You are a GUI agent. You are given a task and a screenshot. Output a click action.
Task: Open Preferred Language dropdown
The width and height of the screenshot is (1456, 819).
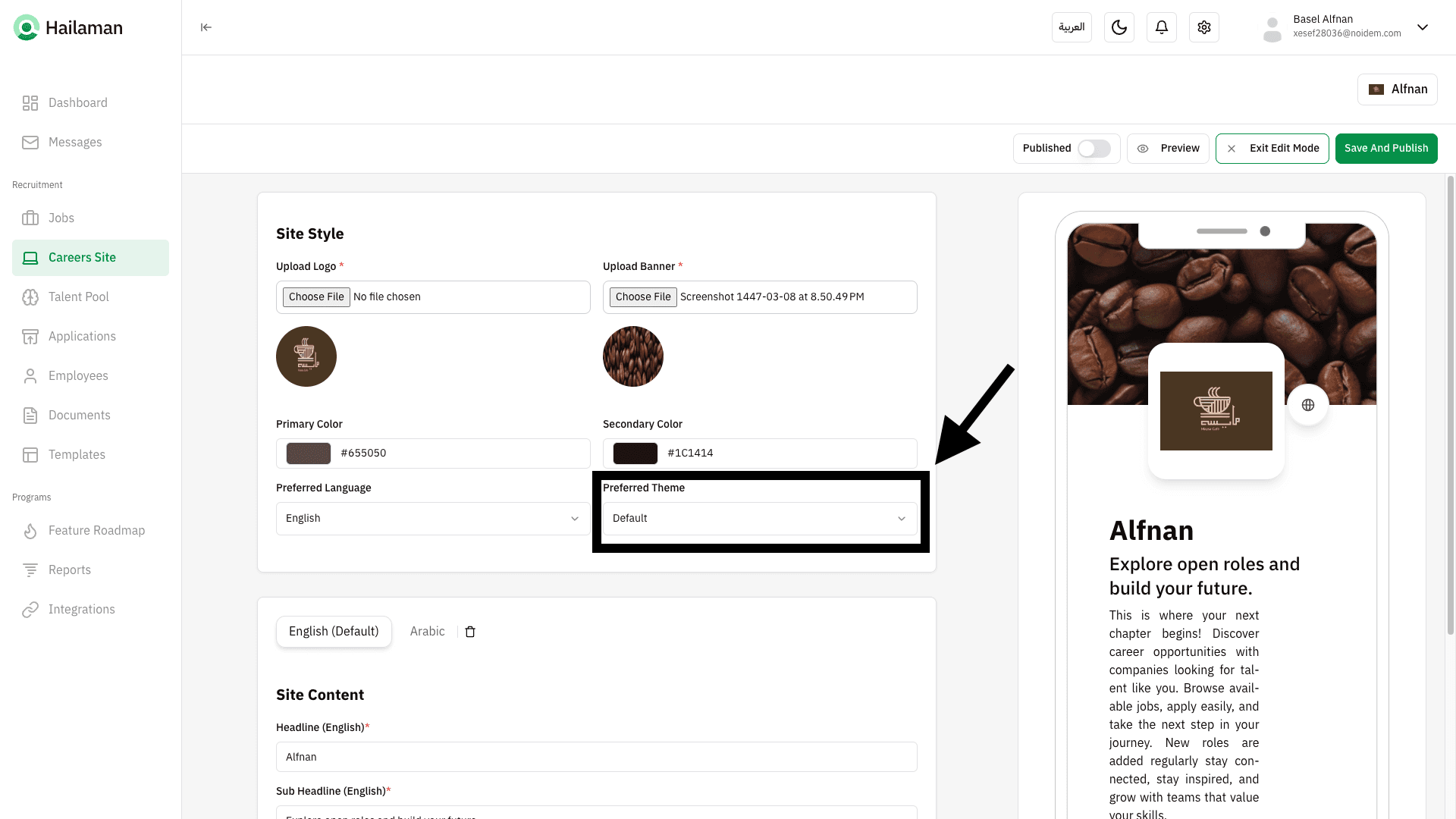[432, 519]
